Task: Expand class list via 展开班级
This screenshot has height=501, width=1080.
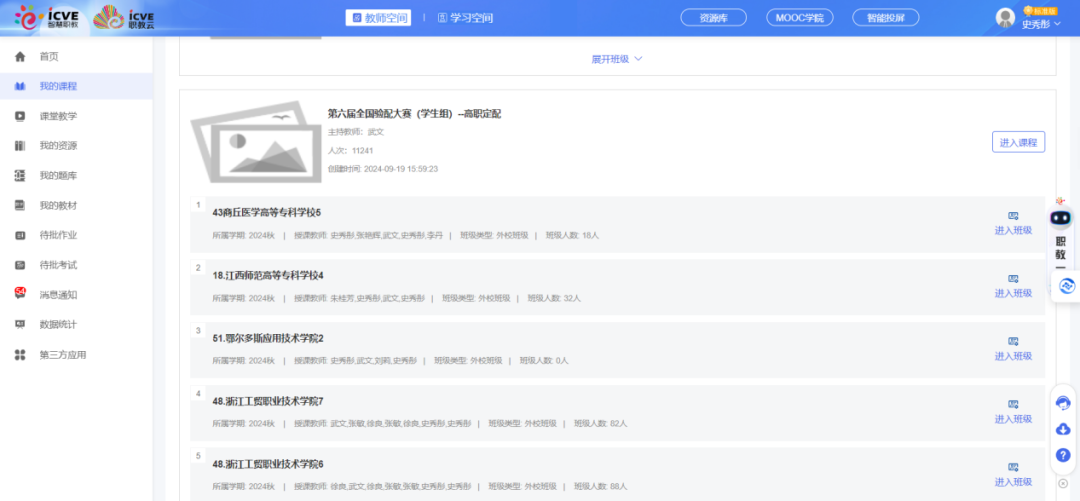Action: coord(617,59)
